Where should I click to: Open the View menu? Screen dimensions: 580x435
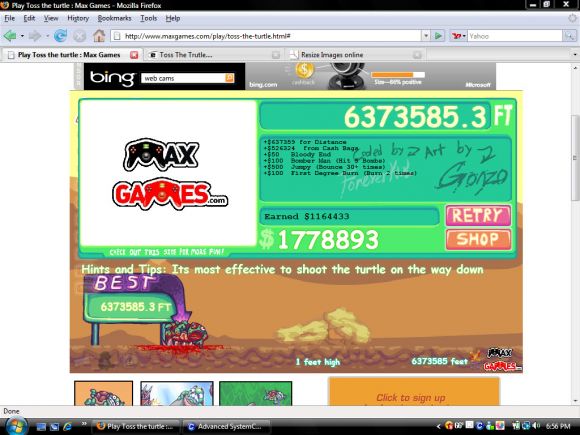tap(51, 18)
